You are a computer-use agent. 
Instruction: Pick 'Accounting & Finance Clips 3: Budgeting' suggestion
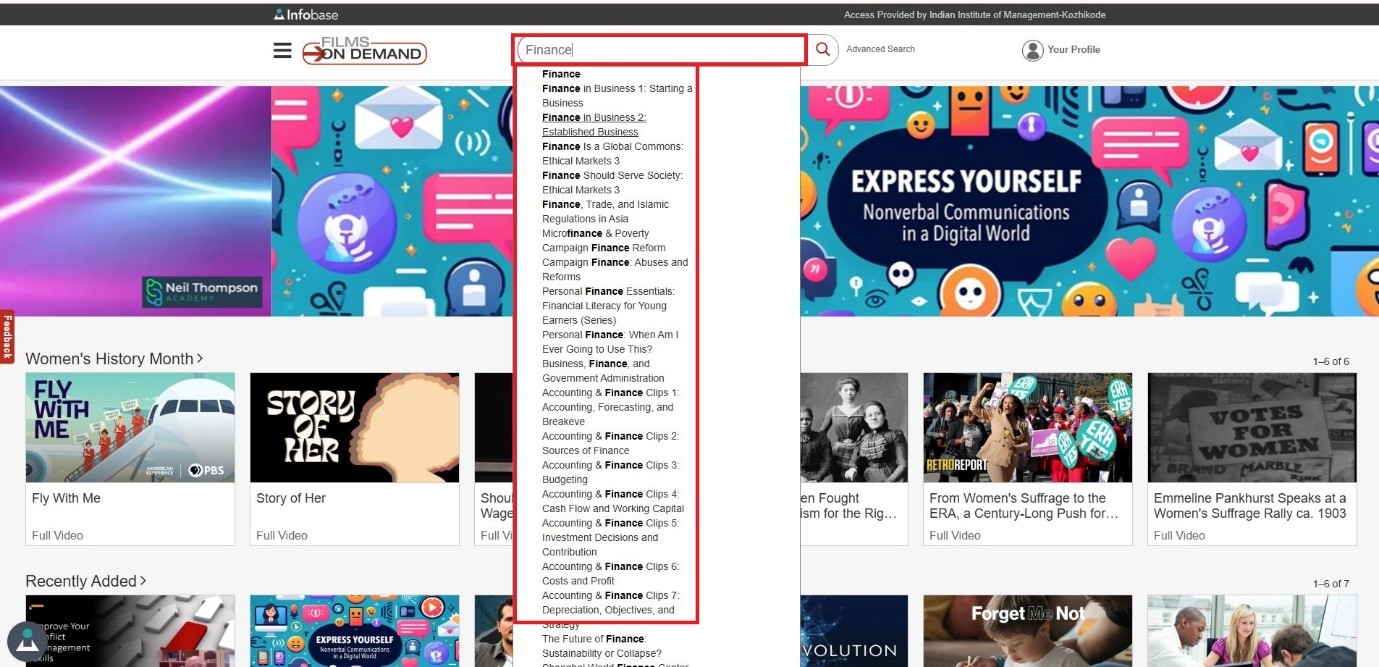click(610, 472)
